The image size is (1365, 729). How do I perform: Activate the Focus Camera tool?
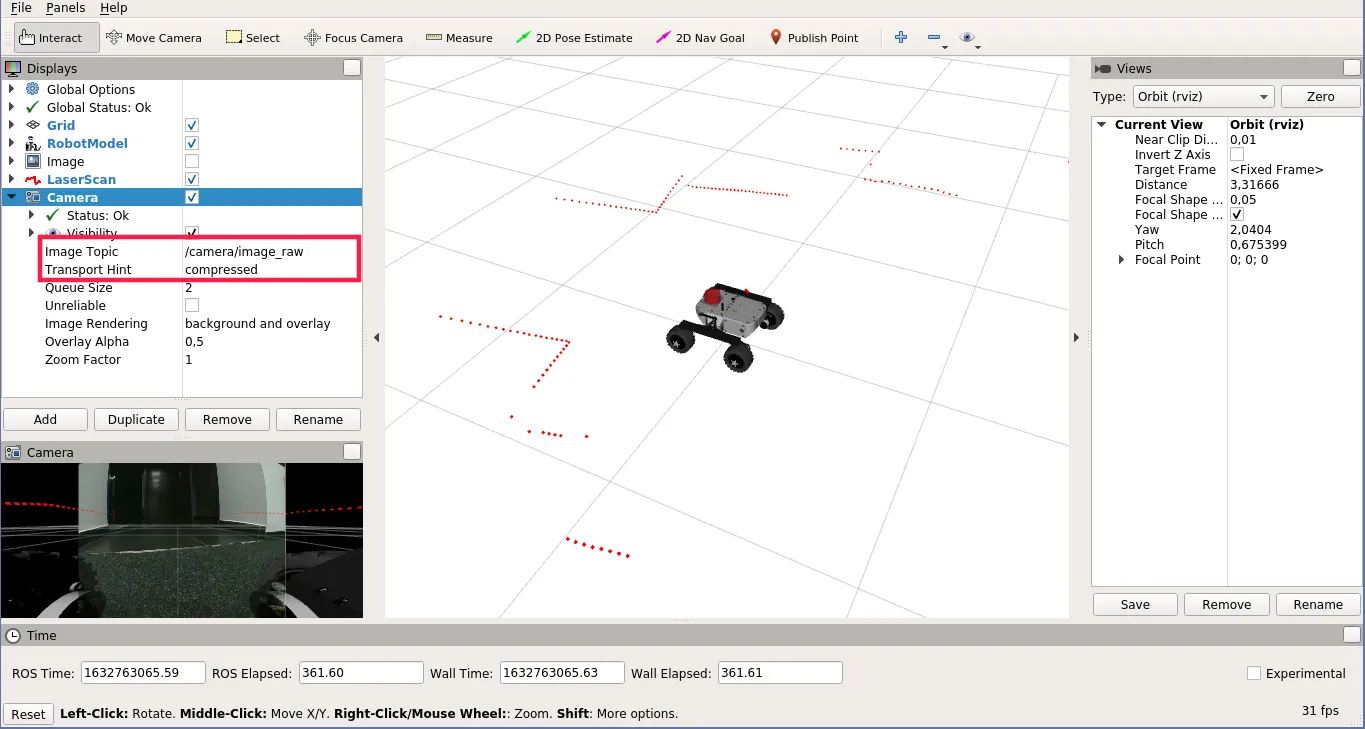pos(353,38)
